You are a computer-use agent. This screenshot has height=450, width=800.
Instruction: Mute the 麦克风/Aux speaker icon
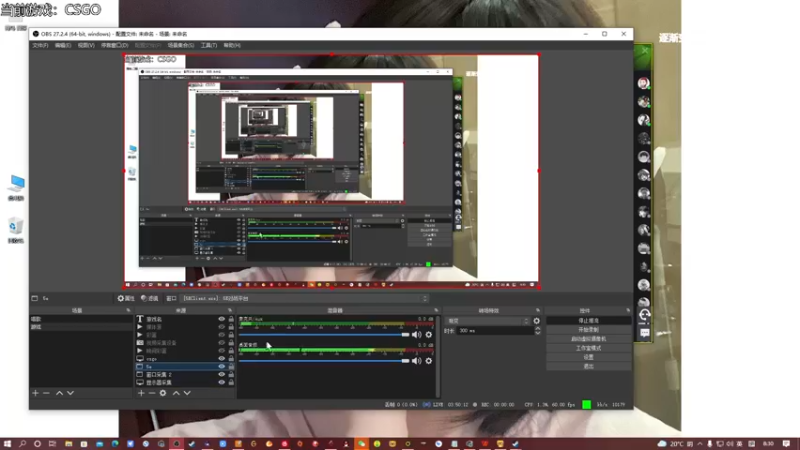(417, 335)
